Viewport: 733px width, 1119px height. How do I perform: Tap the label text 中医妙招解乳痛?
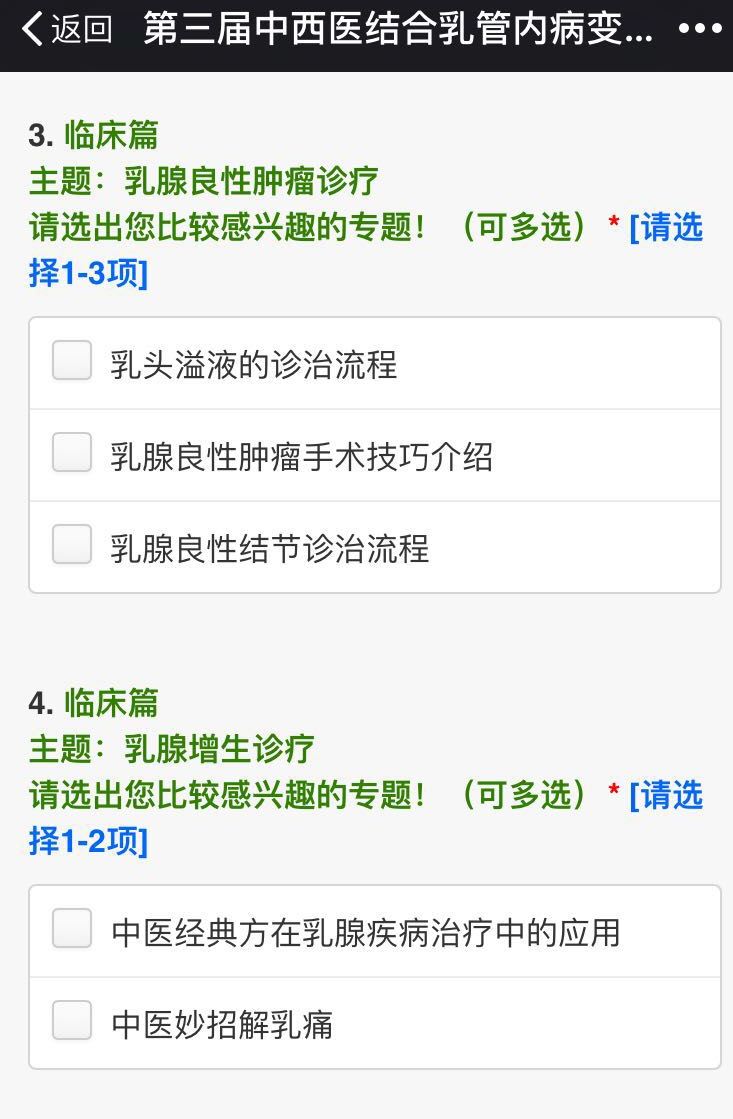222,1025
